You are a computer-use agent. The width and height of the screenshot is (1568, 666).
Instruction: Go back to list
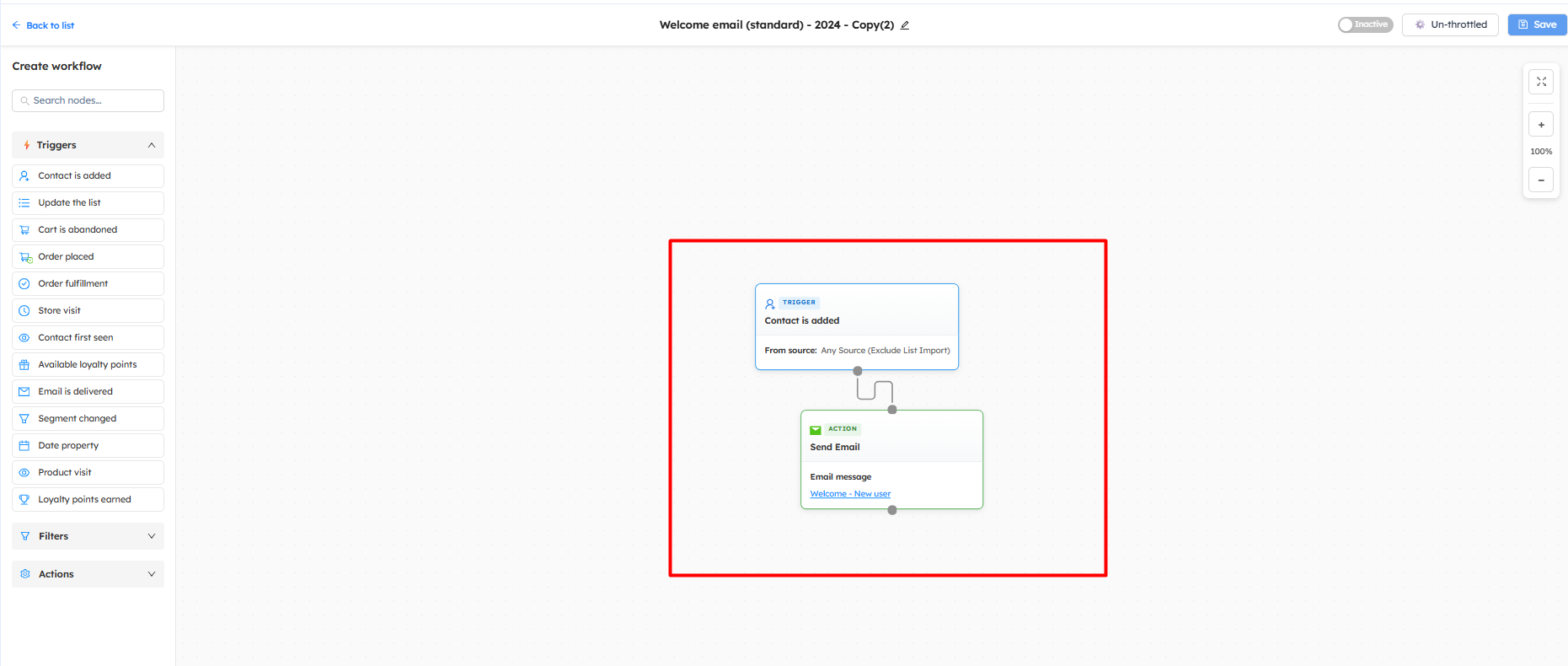(x=43, y=25)
